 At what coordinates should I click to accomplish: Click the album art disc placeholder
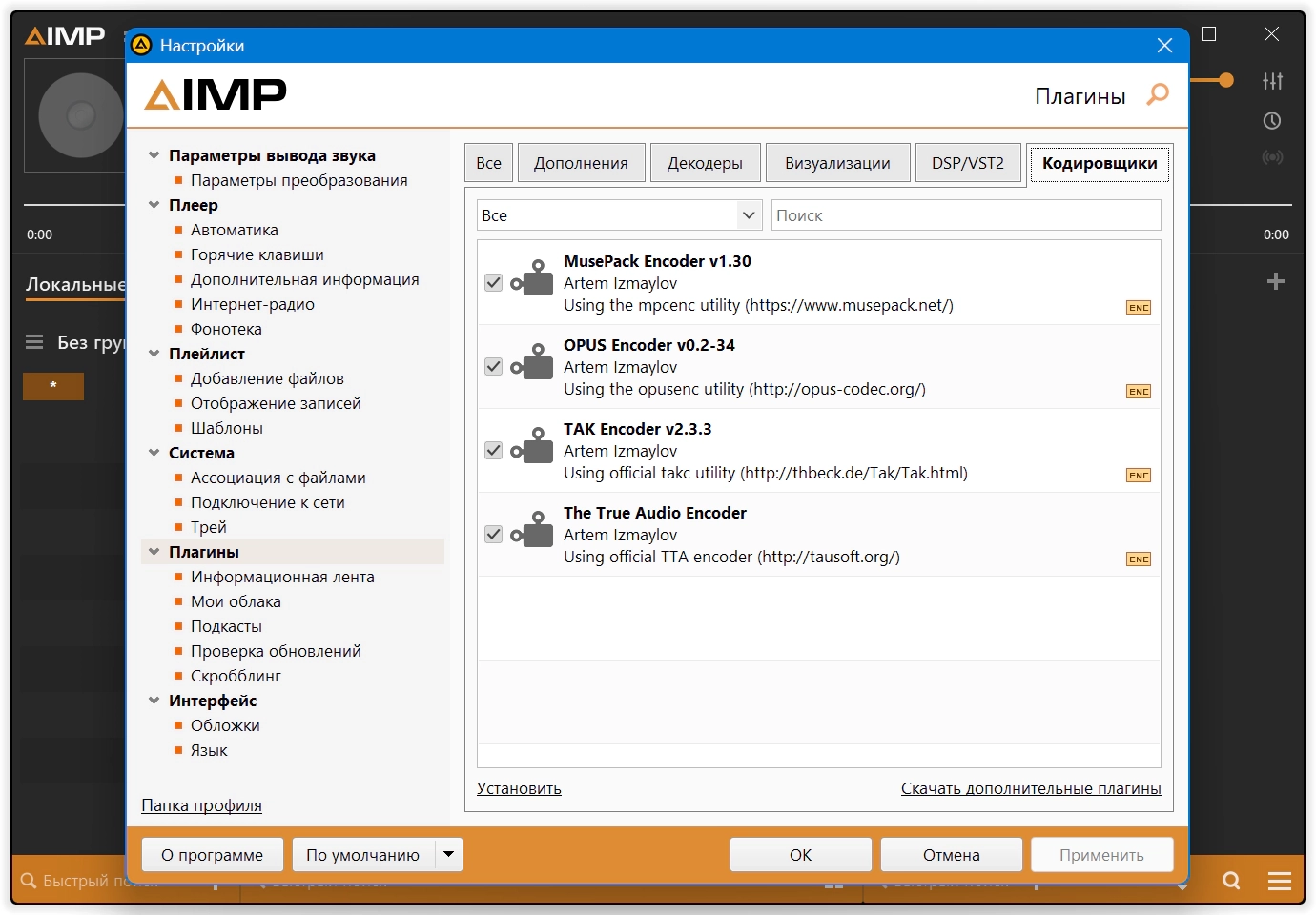click(x=81, y=115)
